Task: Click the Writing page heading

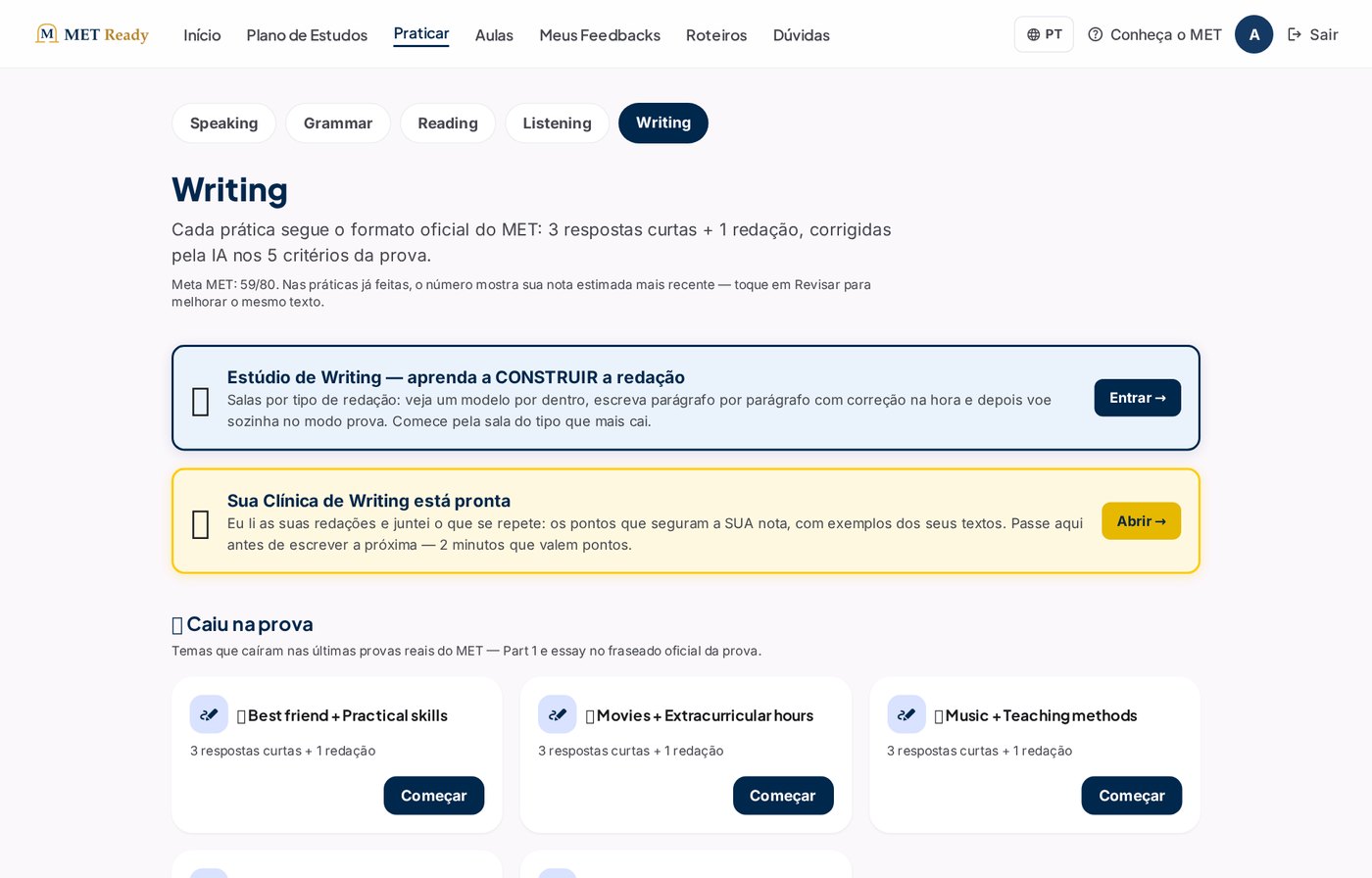Action: pyautogui.click(x=229, y=190)
